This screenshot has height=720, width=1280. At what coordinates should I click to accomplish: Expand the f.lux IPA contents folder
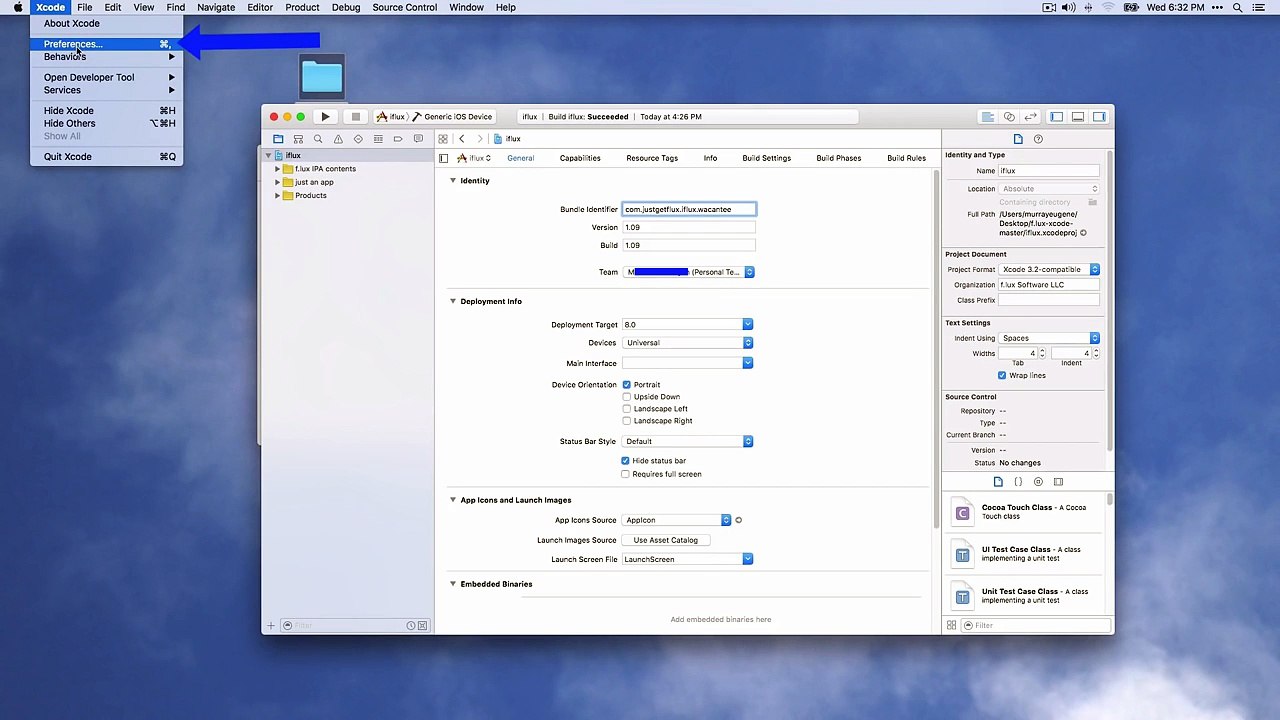click(277, 169)
